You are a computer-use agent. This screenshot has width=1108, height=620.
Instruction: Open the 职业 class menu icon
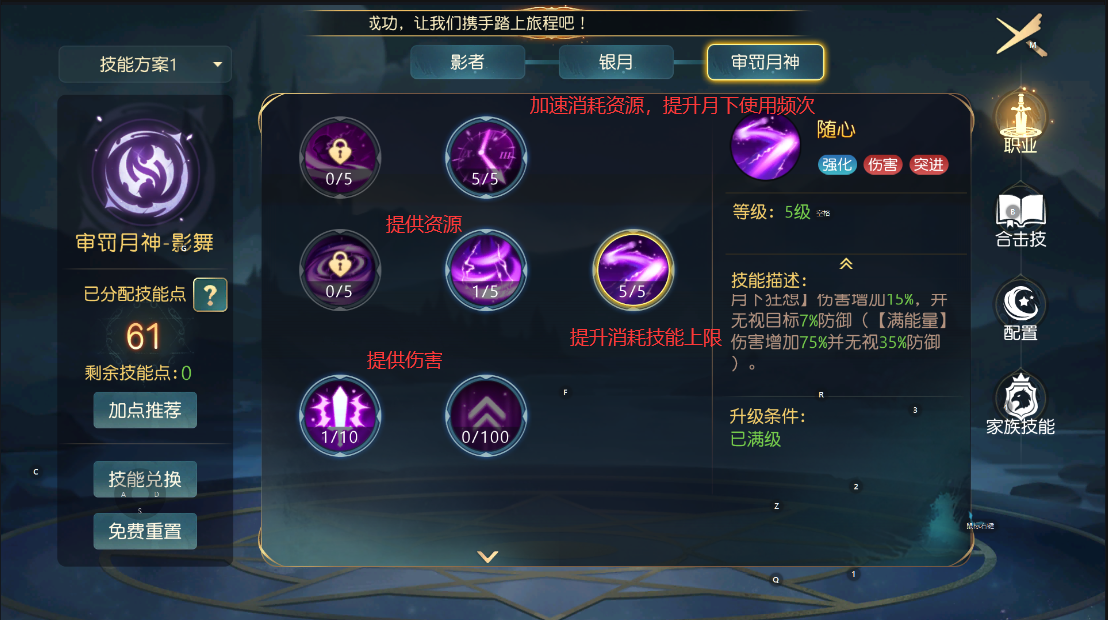pyautogui.click(x=1020, y=122)
